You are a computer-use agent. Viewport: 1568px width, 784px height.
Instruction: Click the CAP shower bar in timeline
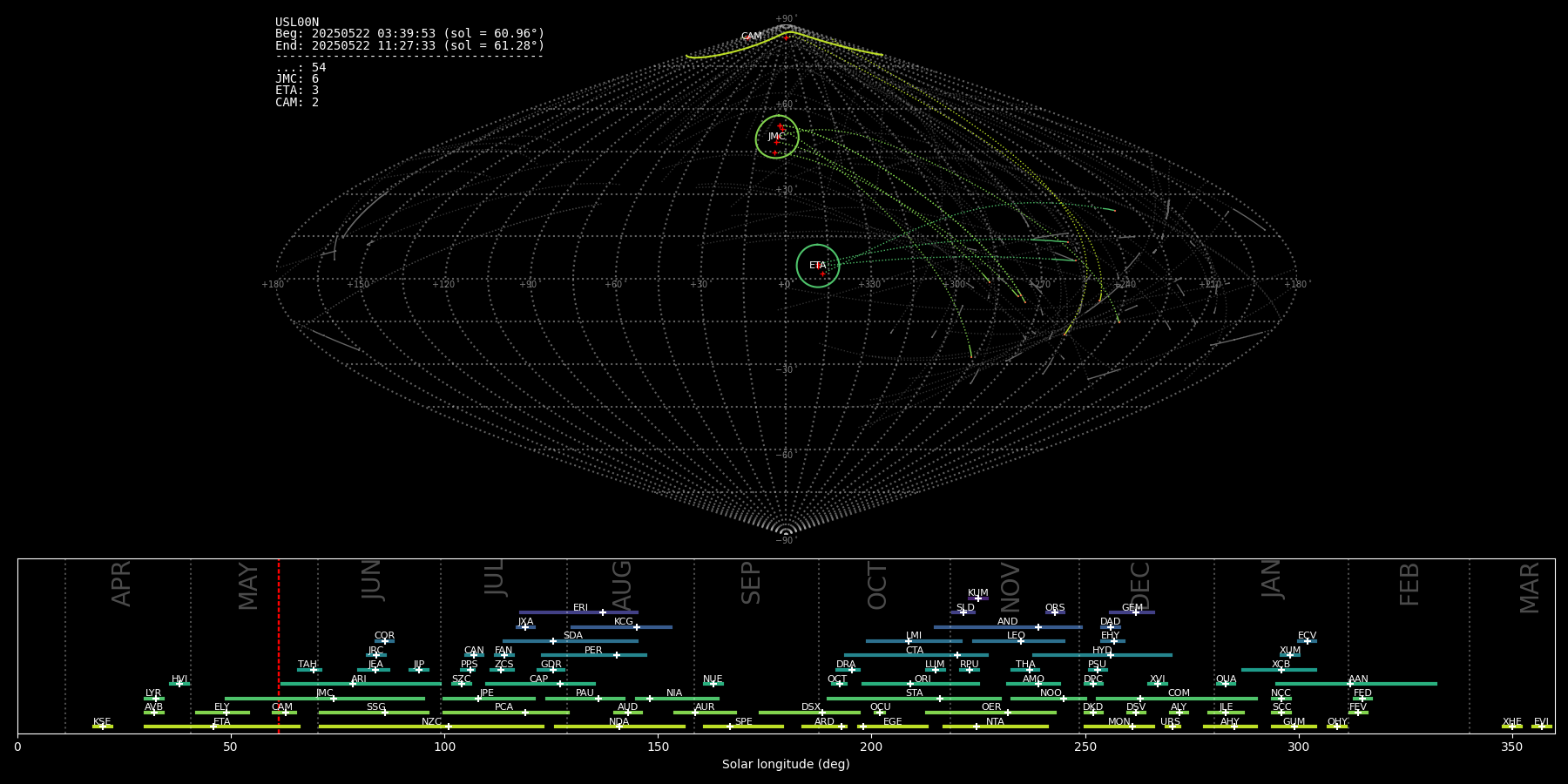tap(540, 684)
